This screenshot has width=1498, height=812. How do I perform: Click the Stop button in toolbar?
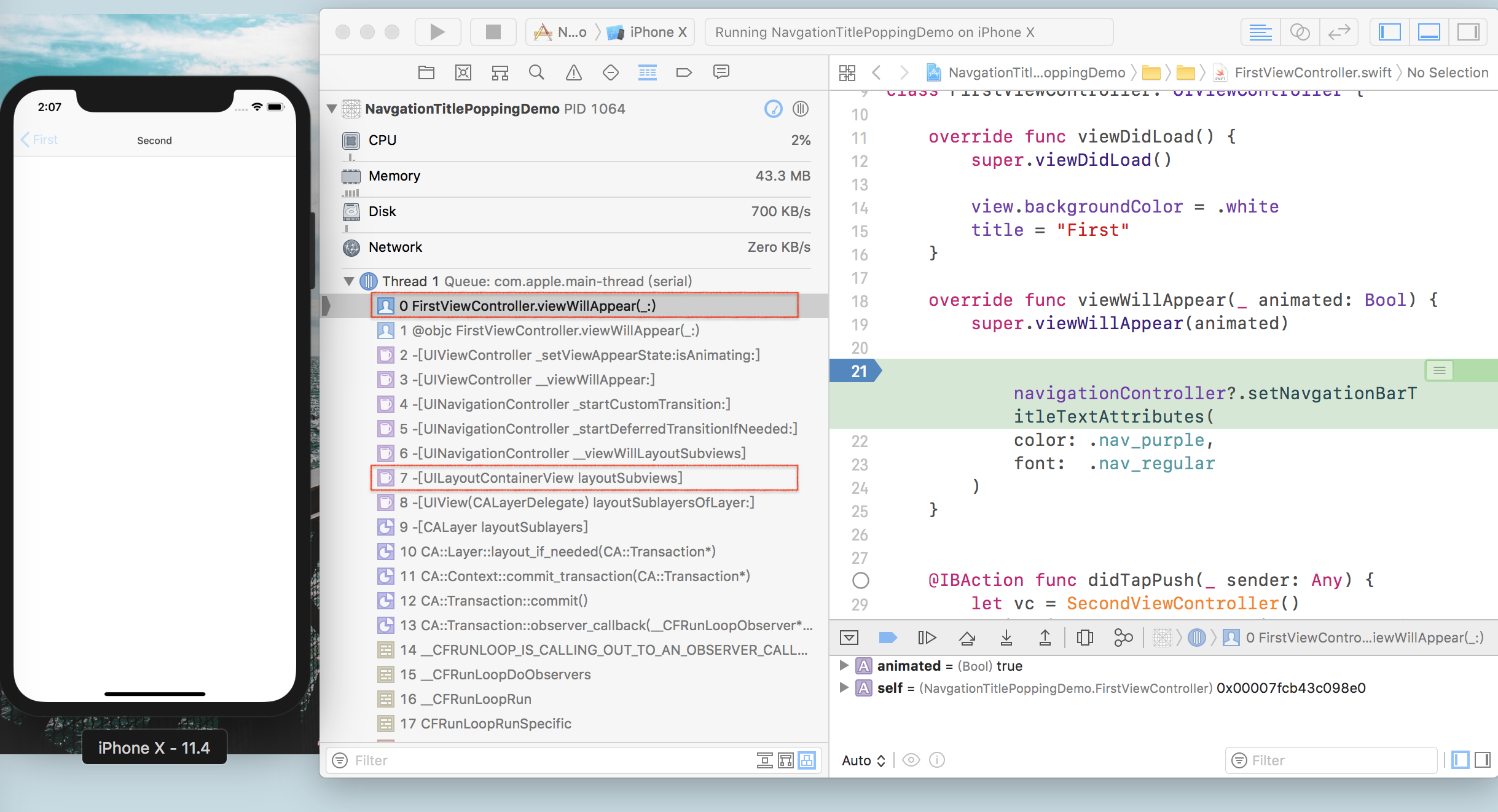coord(493,32)
